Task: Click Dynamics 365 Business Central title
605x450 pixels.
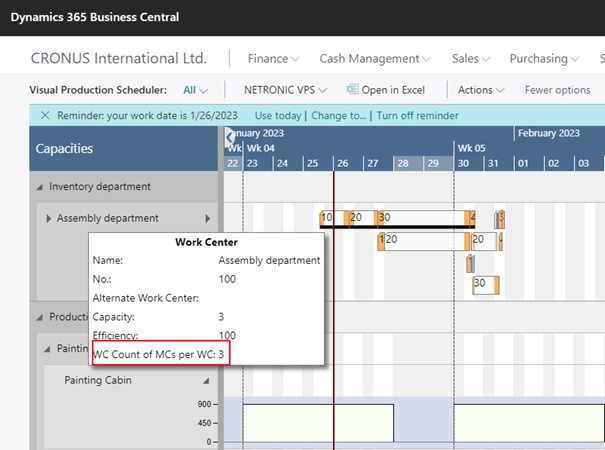Action: (x=95, y=17)
